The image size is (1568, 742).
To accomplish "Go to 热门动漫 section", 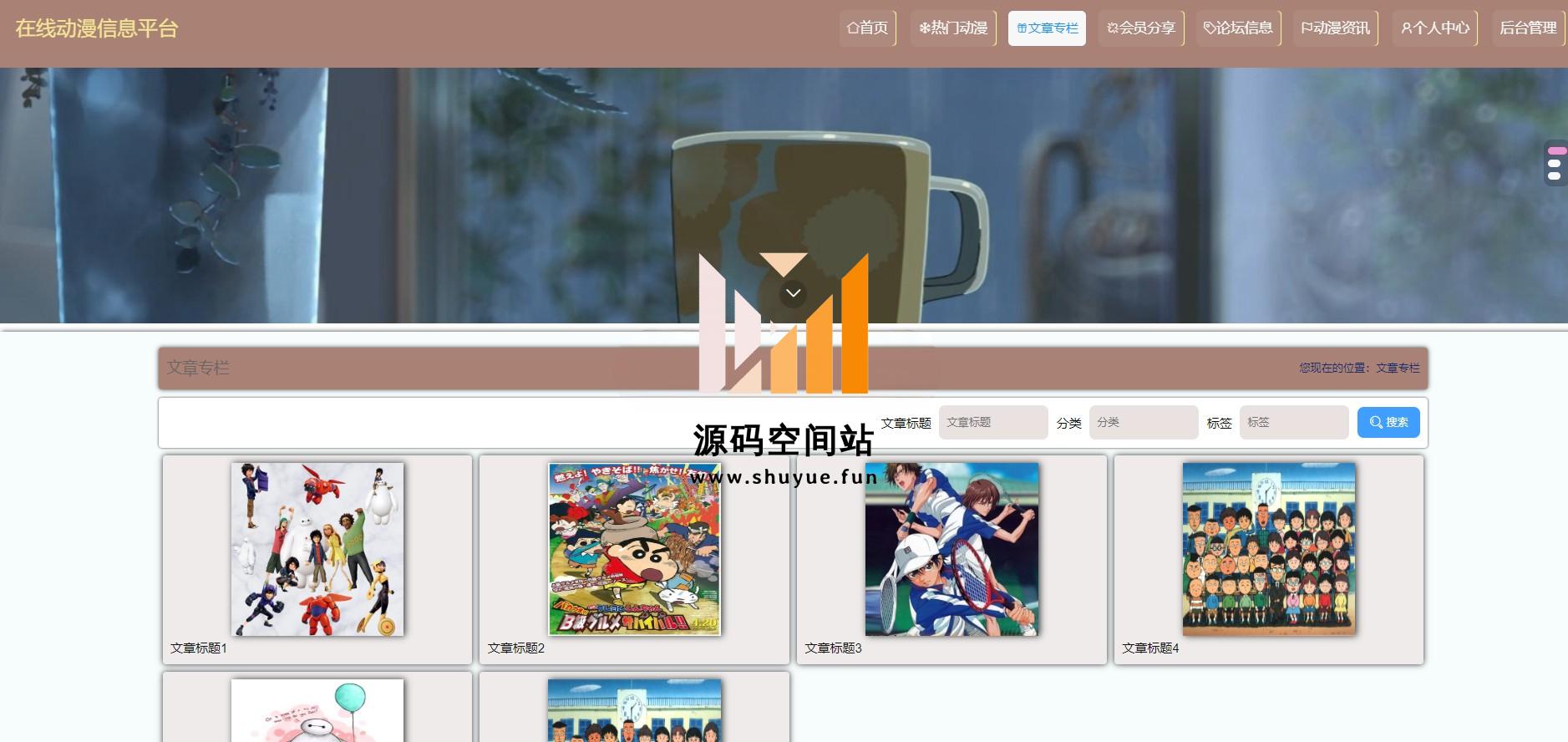I will 953,28.
